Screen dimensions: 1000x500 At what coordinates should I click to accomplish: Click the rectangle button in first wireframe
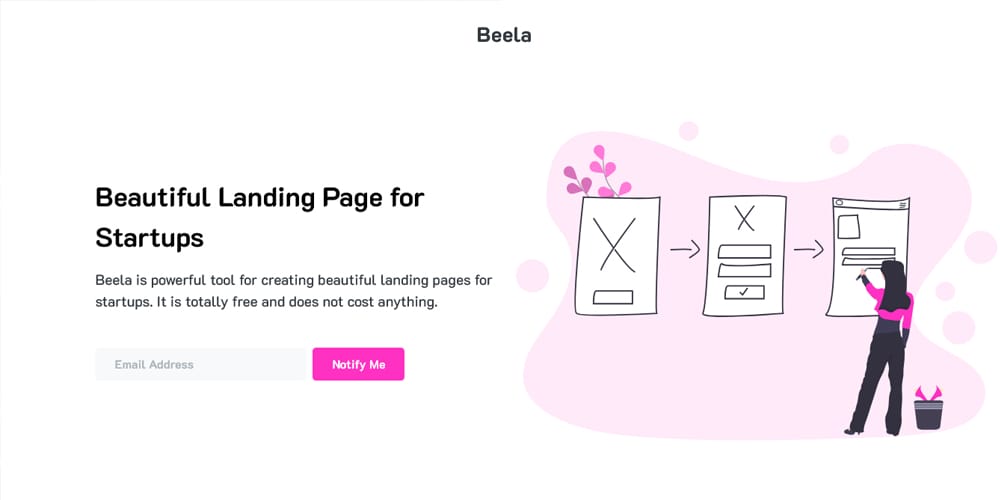(613, 297)
